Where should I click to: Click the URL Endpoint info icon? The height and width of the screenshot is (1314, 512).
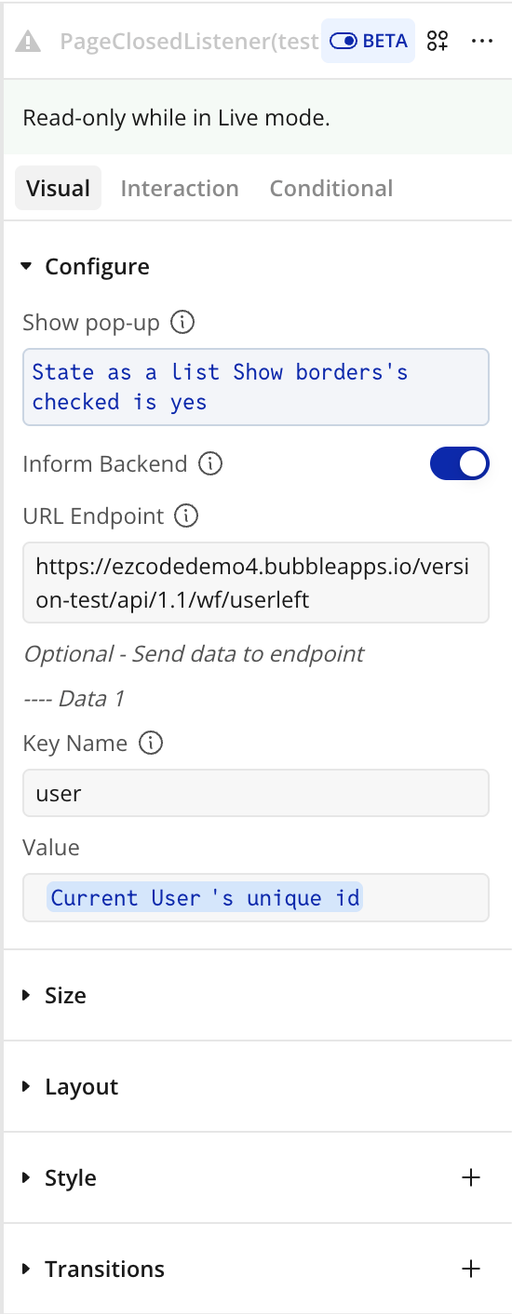[186, 516]
